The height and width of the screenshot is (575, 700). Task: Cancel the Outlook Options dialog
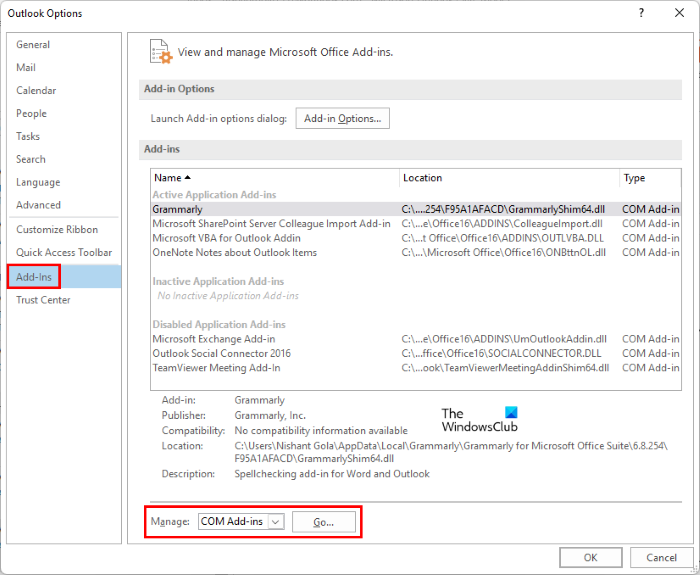click(x=661, y=557)
